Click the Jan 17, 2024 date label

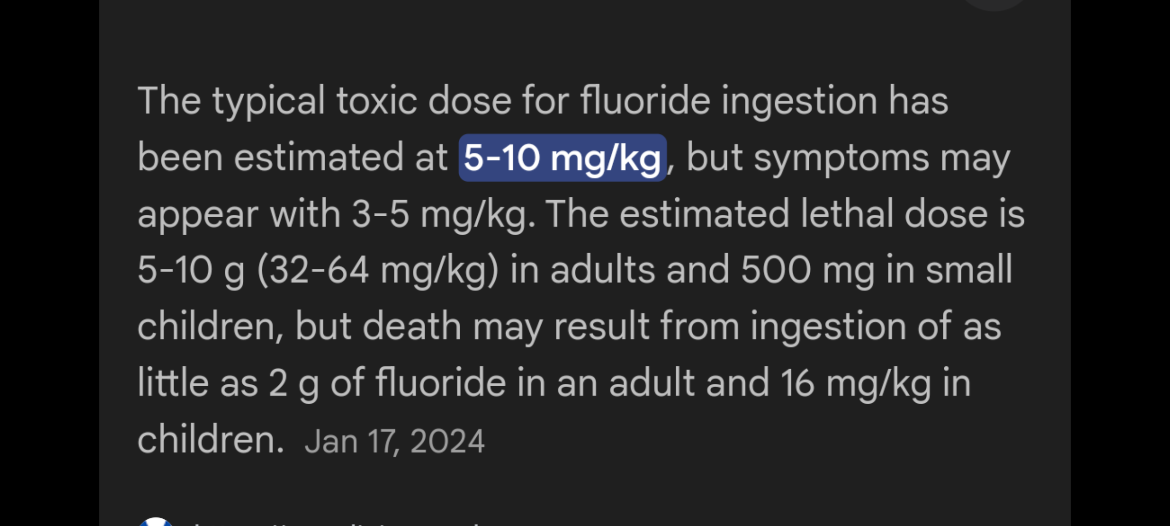395,441
